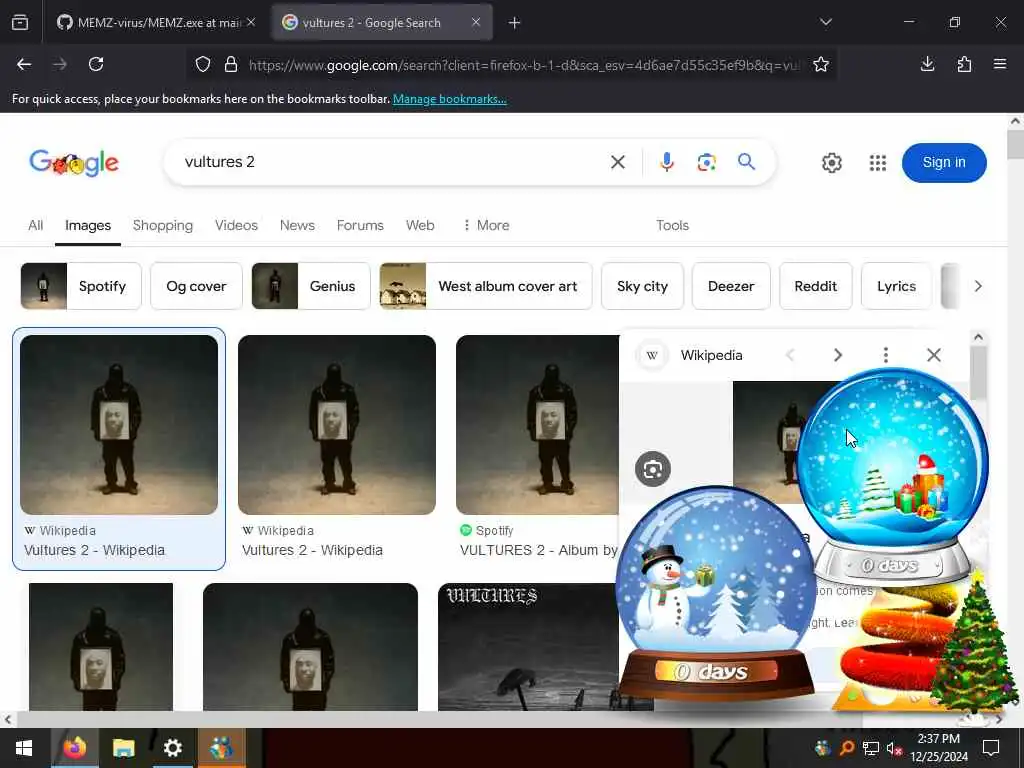The width and height of the screenshot is (1024, 768).
Task: Open the Firefox View icon in the tab strip
Action: click(x=20, y=23)
